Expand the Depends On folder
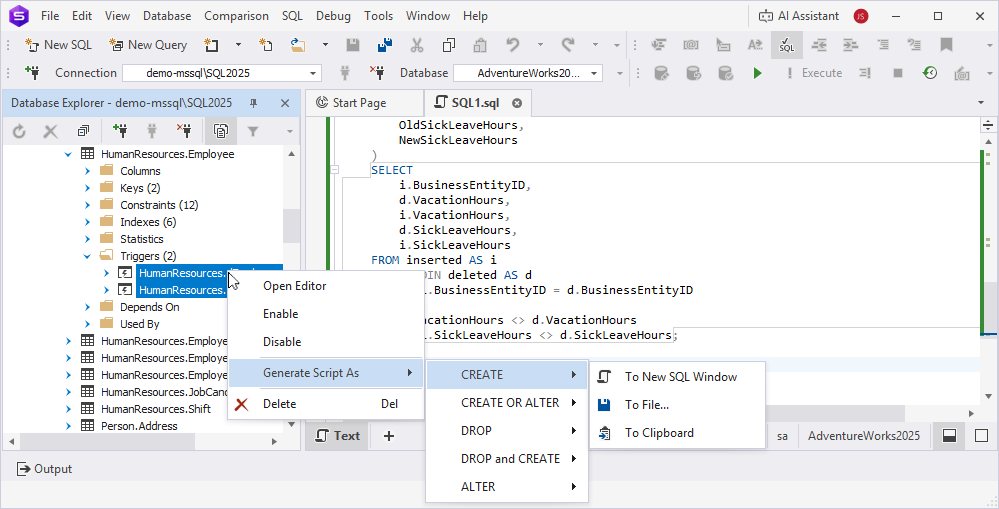The image size is (999, 509). [x=88, y=307]
